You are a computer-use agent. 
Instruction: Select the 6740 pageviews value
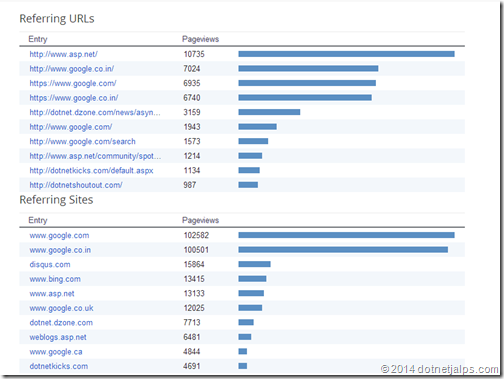[x=192, y=98]
